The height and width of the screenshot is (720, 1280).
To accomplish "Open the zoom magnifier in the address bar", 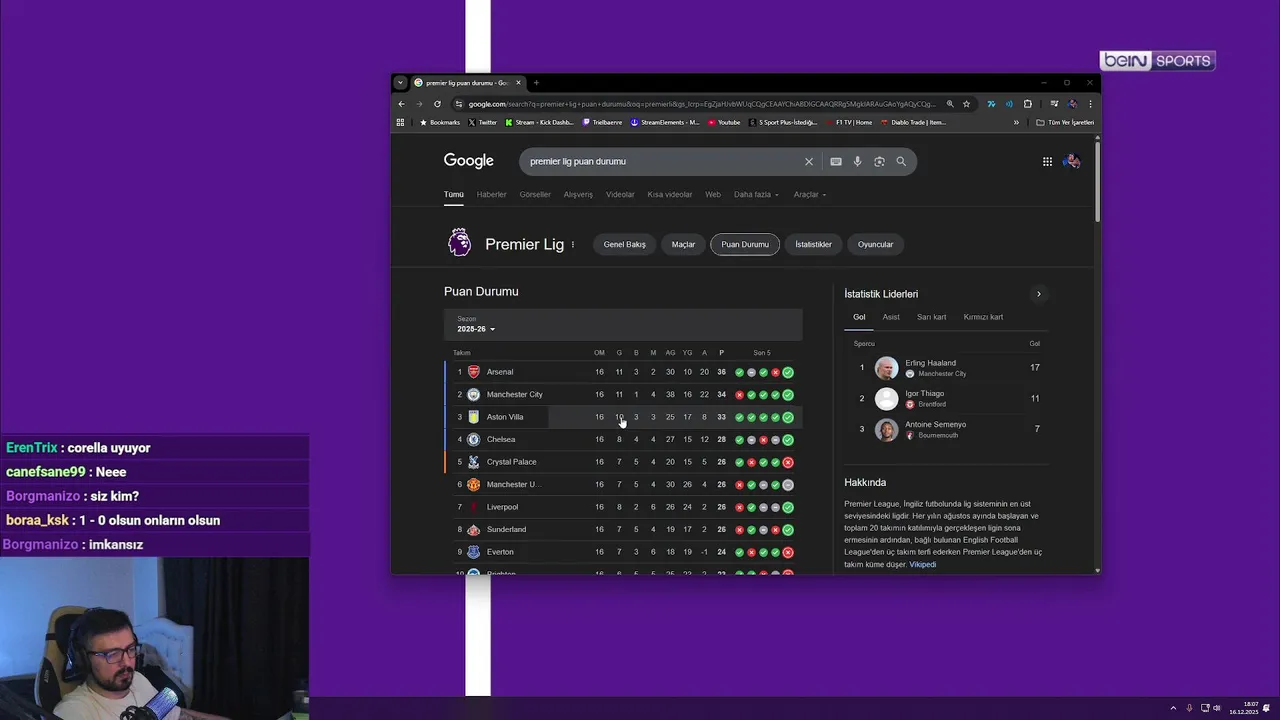I will [950, 104].
